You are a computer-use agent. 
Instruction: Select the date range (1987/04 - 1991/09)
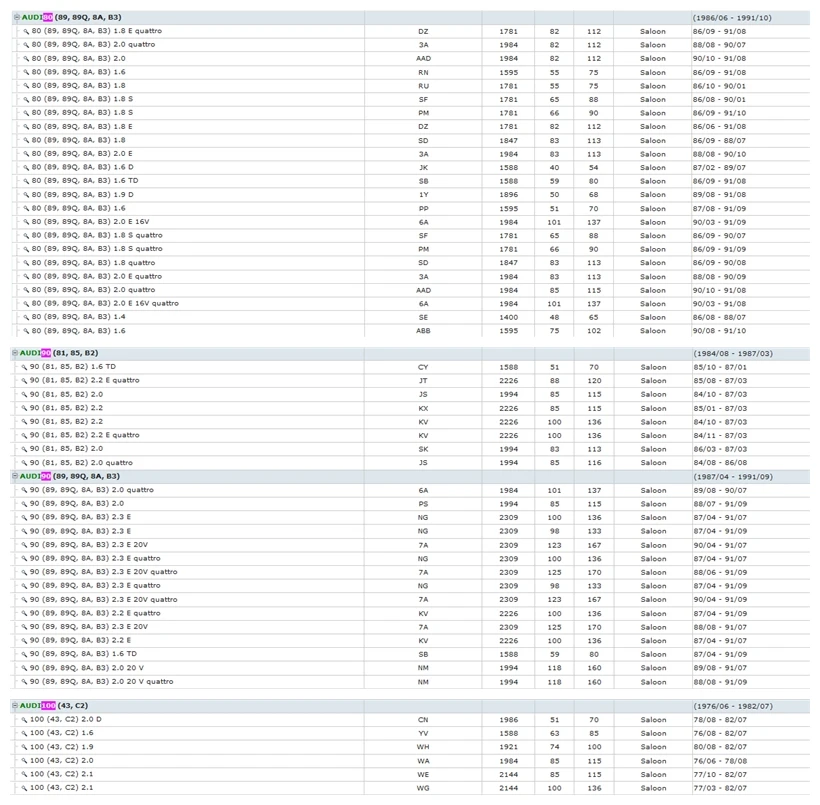(733, 477)
